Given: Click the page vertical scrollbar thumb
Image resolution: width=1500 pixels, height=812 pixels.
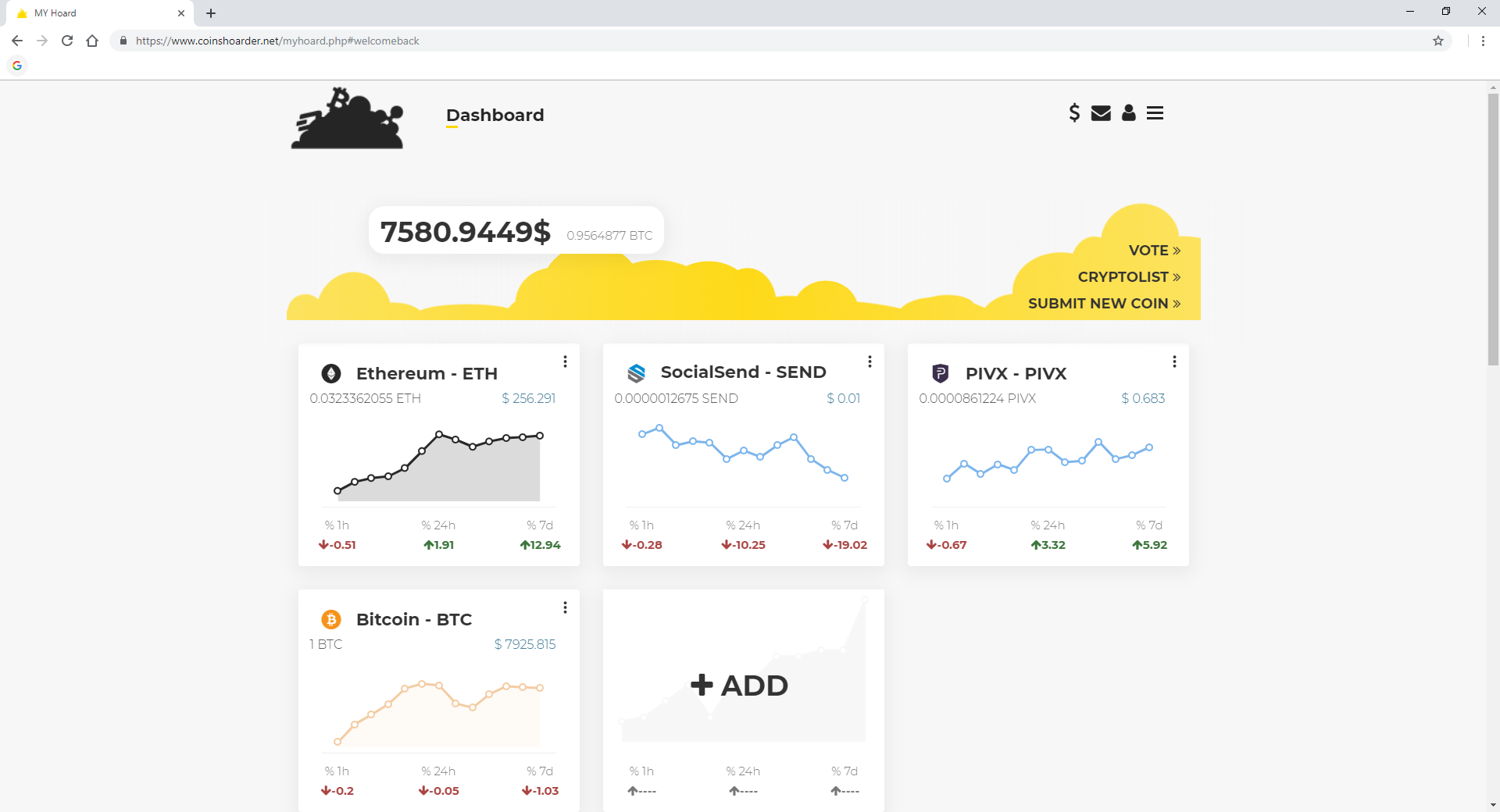Looking at the screenshot, I should [x=1493, y=229].
